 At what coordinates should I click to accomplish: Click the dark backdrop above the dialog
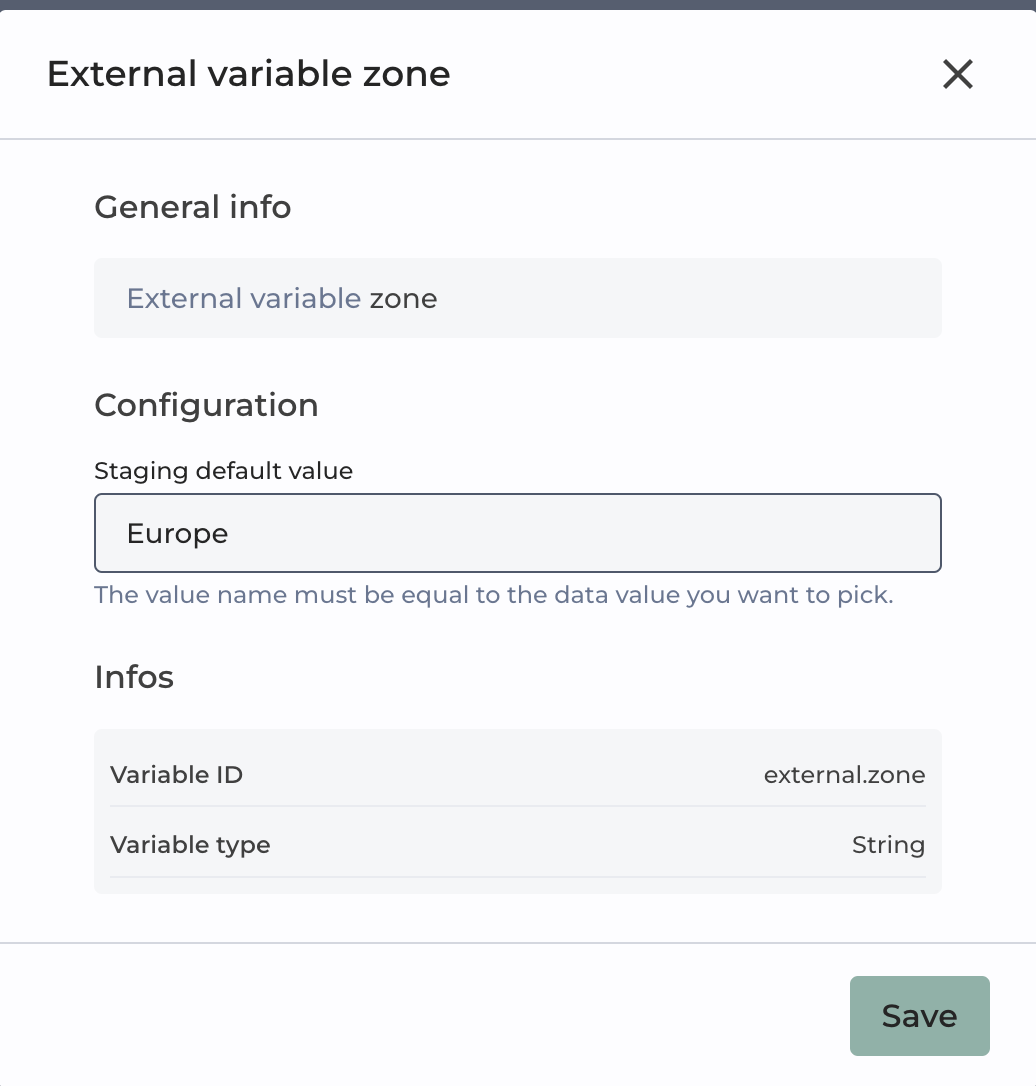tap(518, 4)
